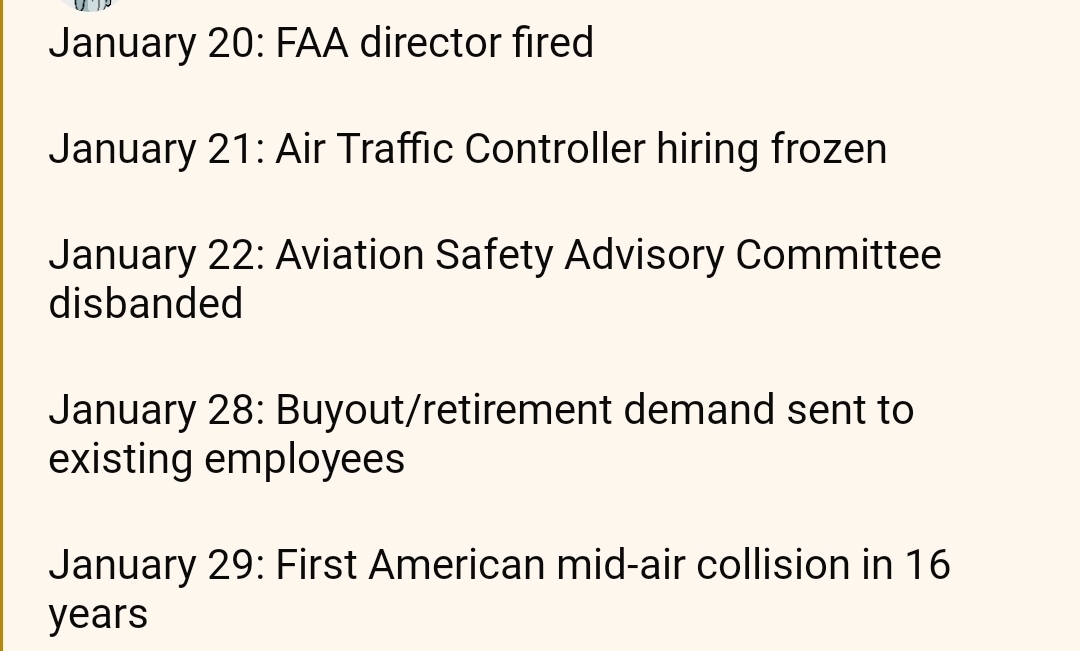Click the word "years" at bottom
Screen dimensions: 1080x651
coord(98,614)
